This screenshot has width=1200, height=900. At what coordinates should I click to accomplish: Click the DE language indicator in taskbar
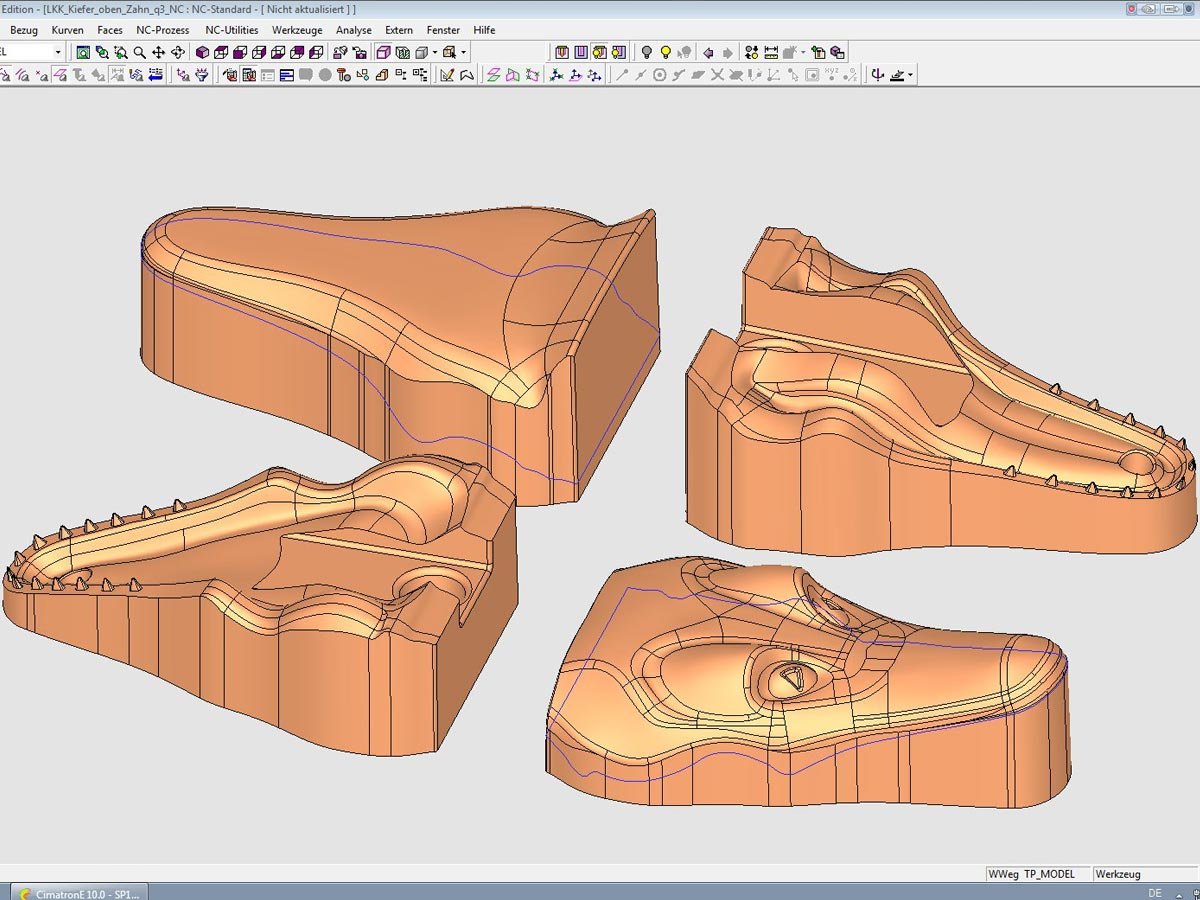point(1155,892)
